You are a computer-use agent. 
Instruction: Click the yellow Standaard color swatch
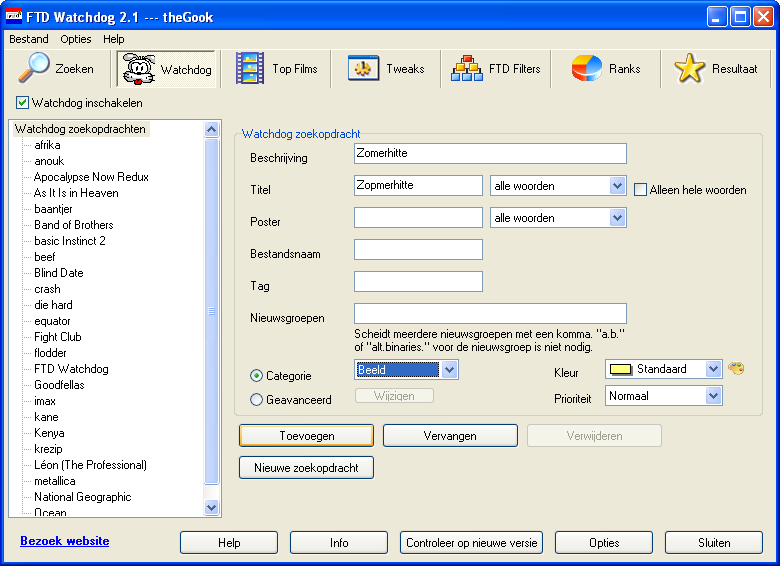(621, 369)
